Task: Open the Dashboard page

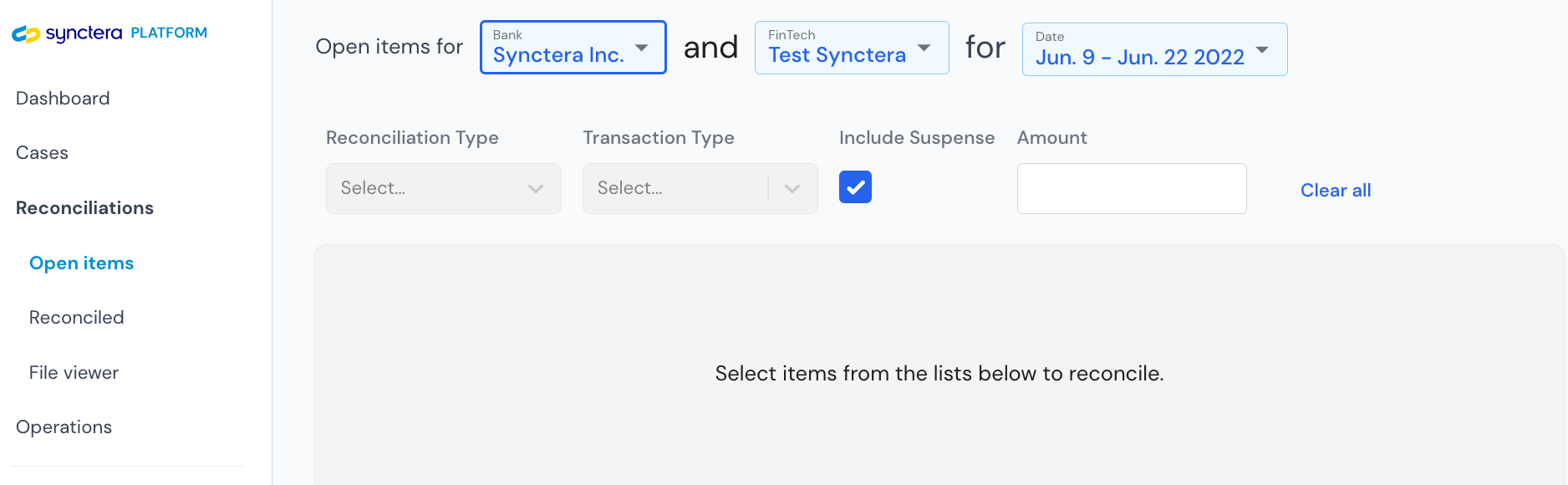Action: [63, 99]
